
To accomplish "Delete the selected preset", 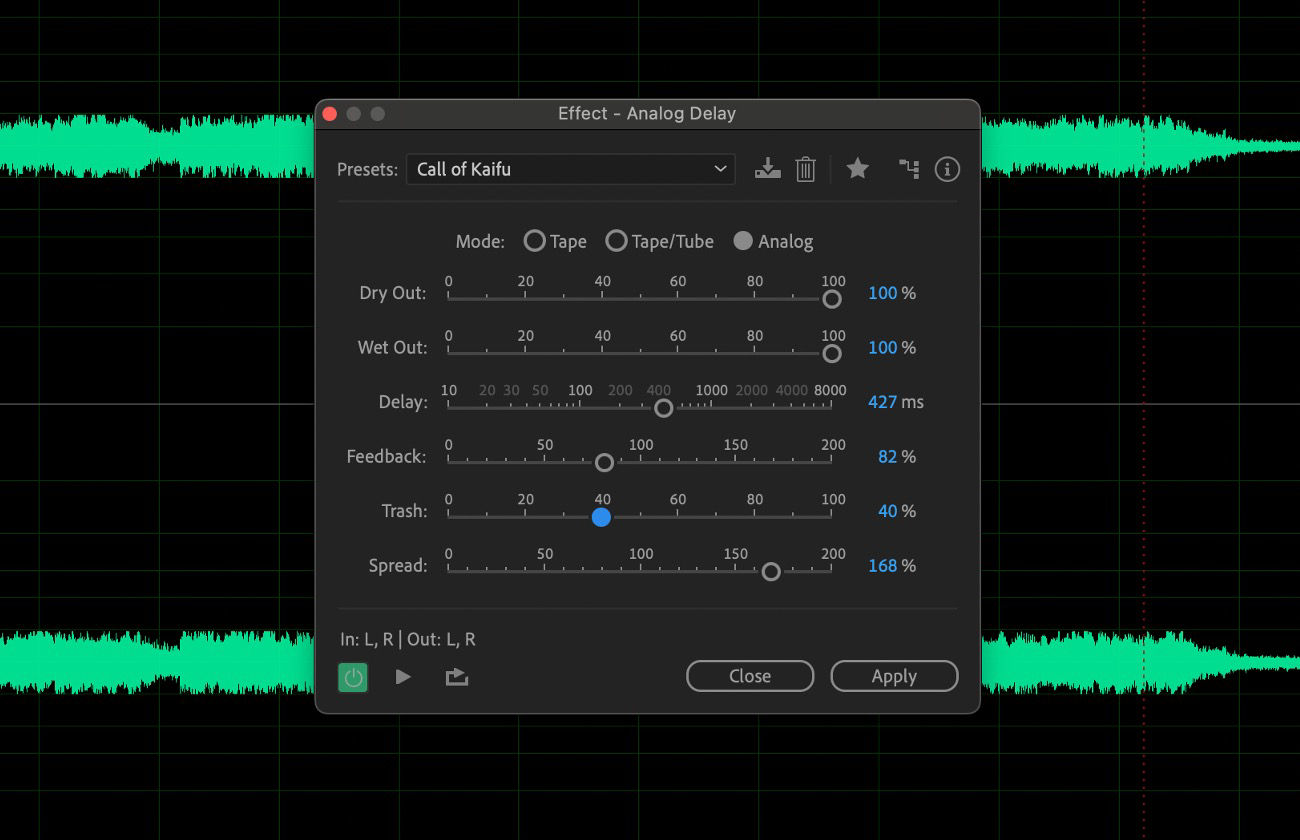I will coord(806,169).
